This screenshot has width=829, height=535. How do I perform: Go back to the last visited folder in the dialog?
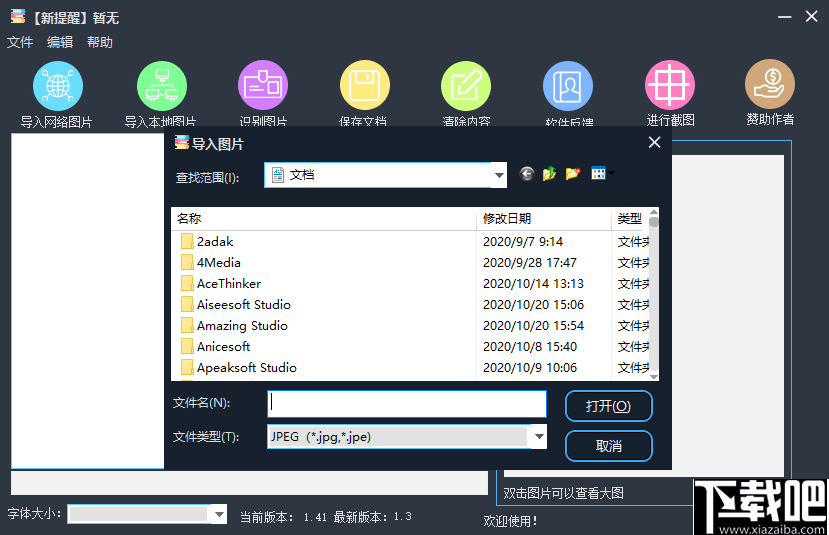tap(527, 173)
